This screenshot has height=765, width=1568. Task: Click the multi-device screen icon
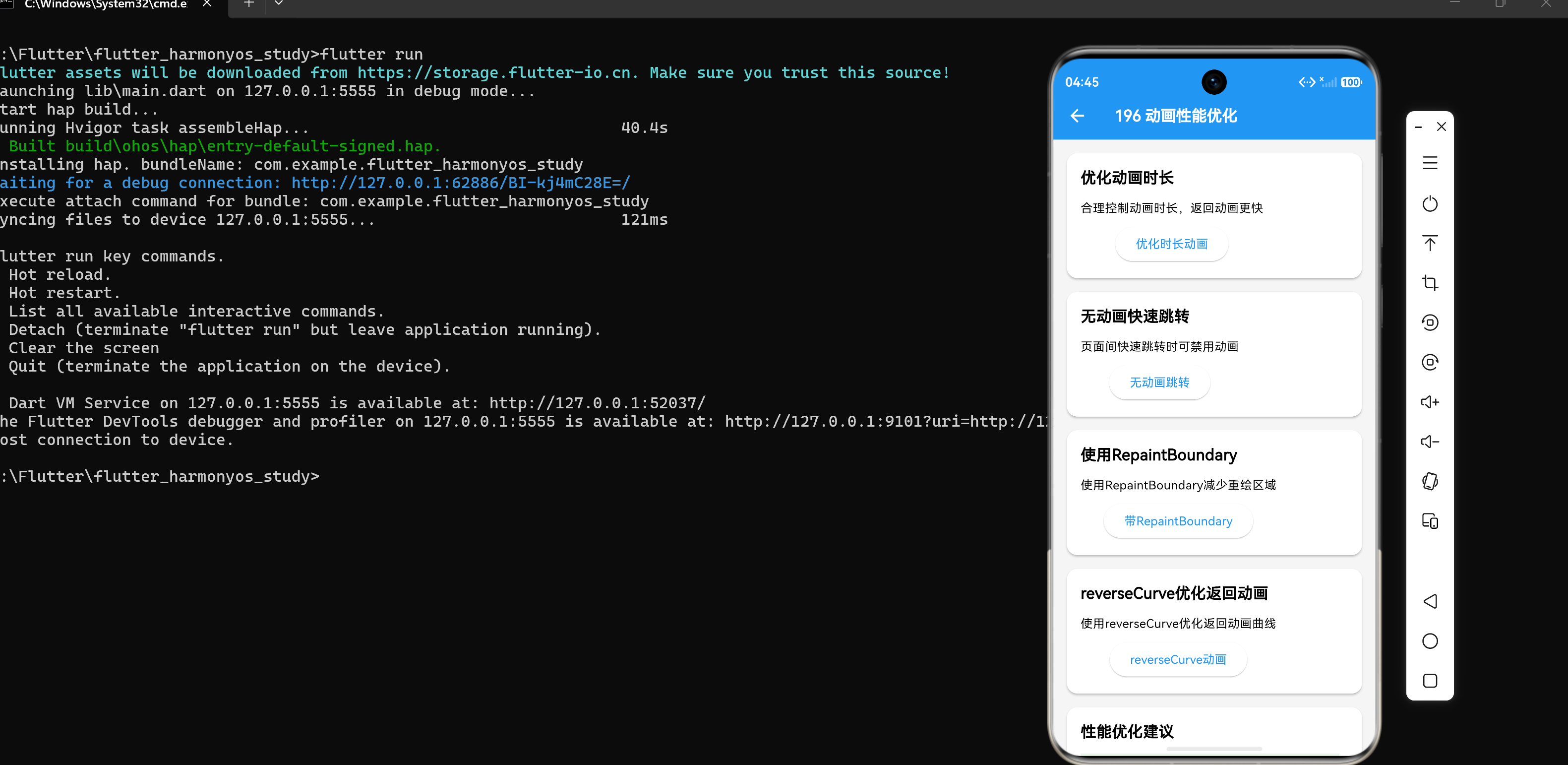pos(1430,521)
